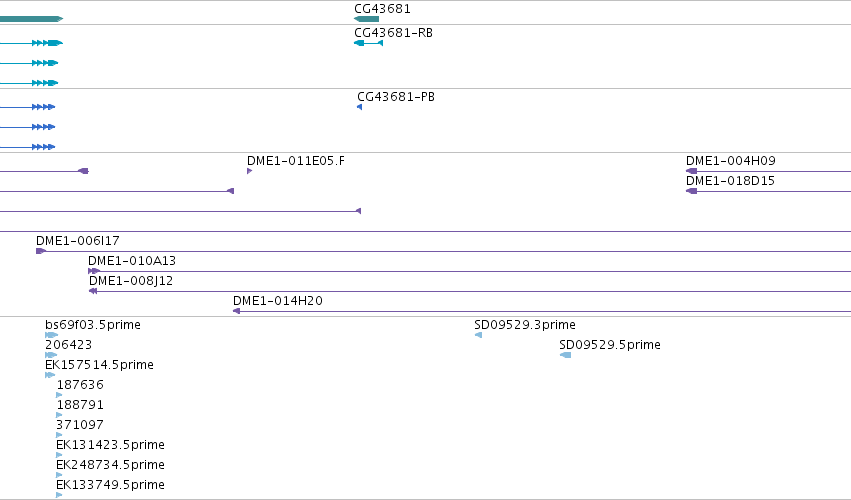851x500 pixels.
Task: Select the DME1-004H09 label
Action: pyautogui.click(x=731, y=161)
